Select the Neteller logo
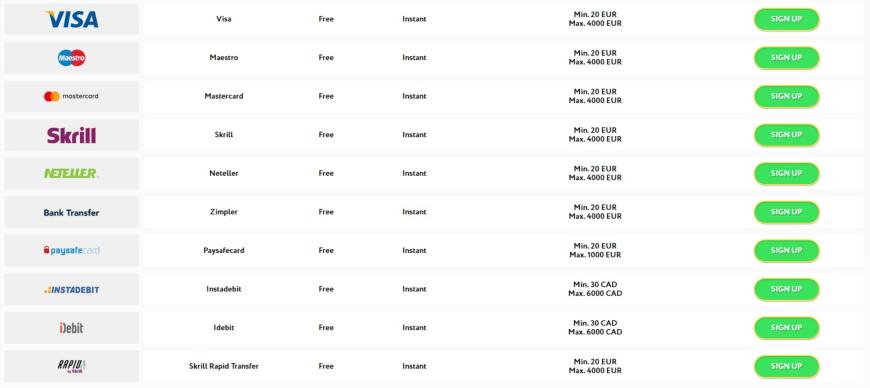 (72, 174)
